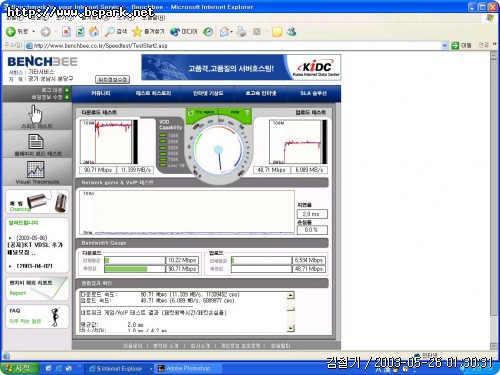Open the 초고속 인터넷 navigation tab
Screen dimensions: 500x375
261,93
